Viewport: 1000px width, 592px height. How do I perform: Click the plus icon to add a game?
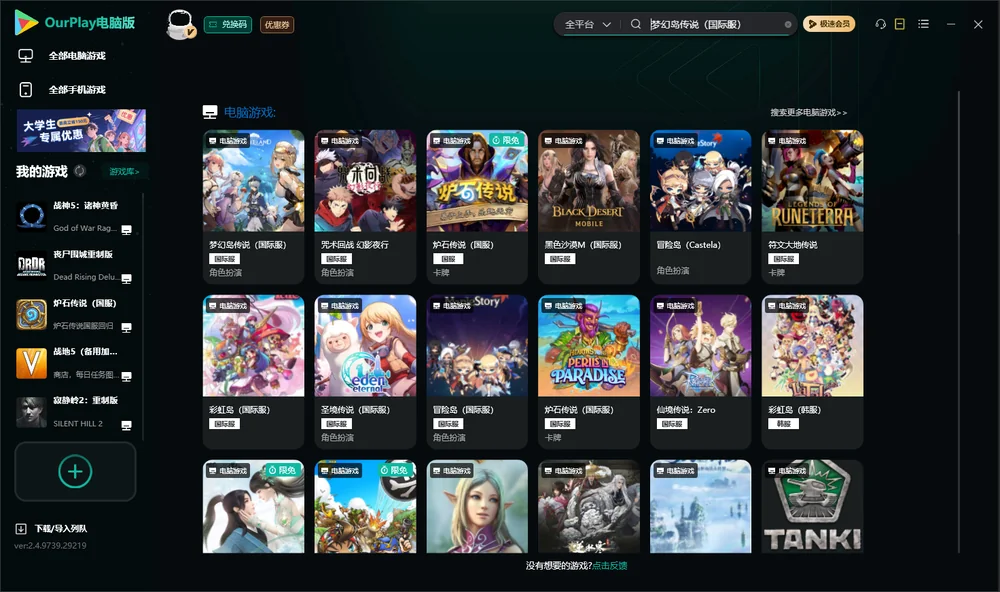pyautogui.click(x=75, y=471)
